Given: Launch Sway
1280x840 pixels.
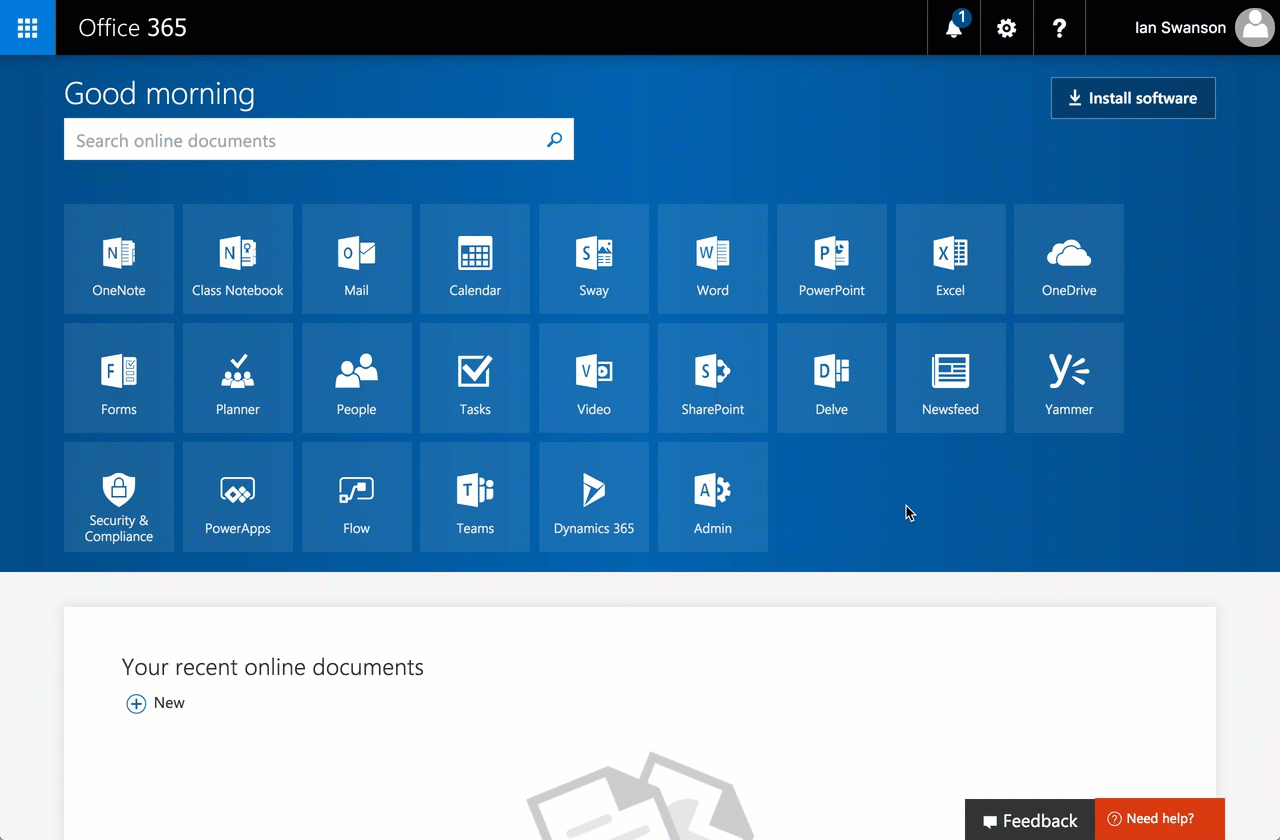Looking at the screenshot, I should point(594,259).
